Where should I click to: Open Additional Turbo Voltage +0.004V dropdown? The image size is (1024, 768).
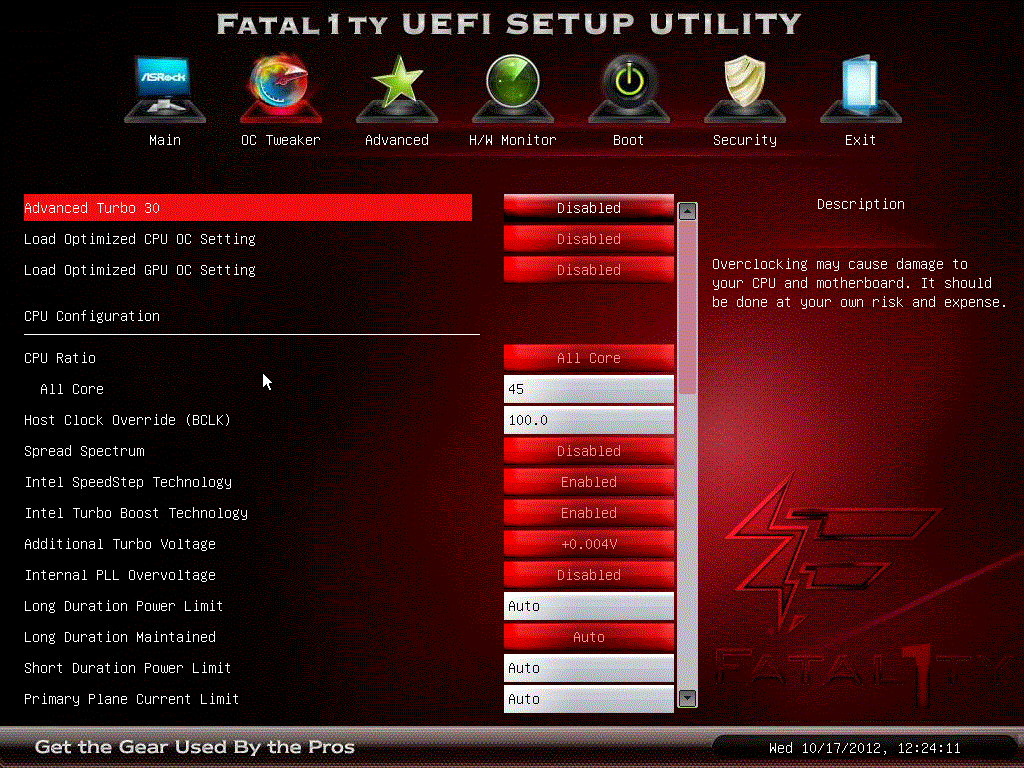588,544
